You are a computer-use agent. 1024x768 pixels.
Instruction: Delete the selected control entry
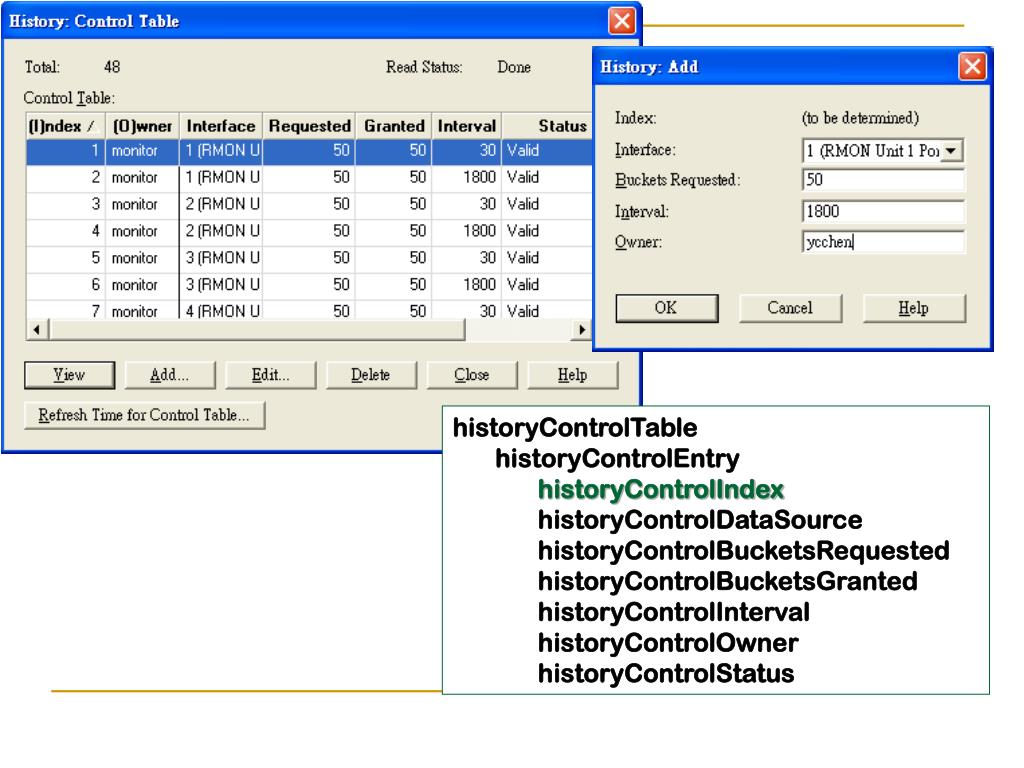pos(371,375)
